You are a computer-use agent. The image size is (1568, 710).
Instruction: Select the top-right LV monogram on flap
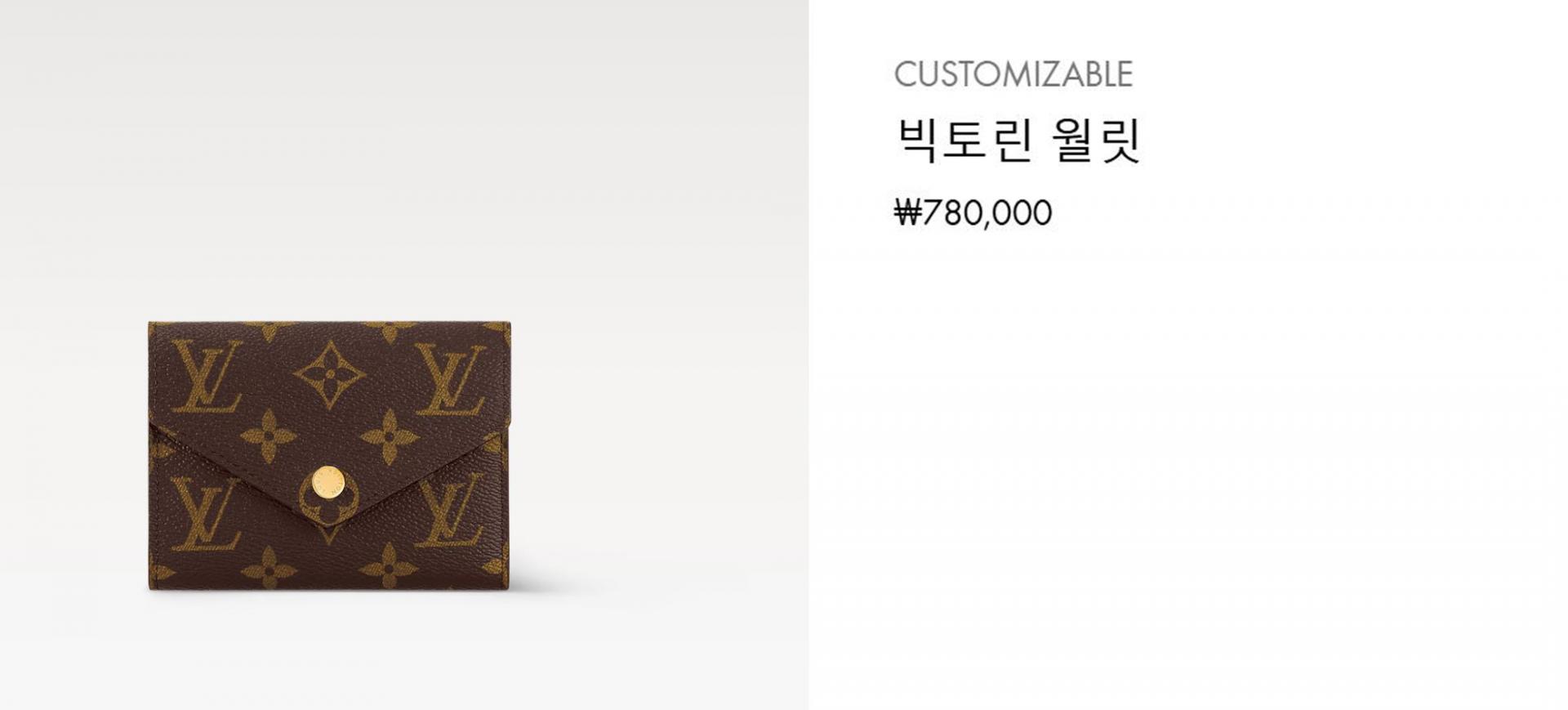coord(450,378)
